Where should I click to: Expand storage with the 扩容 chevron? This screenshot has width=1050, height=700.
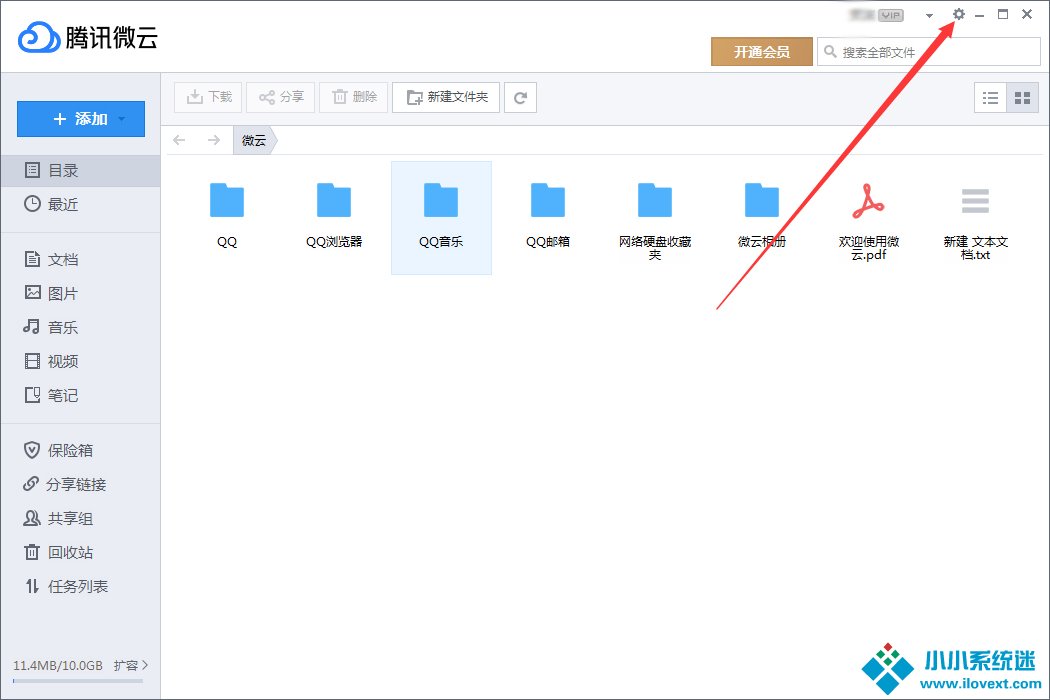(145, 665)
